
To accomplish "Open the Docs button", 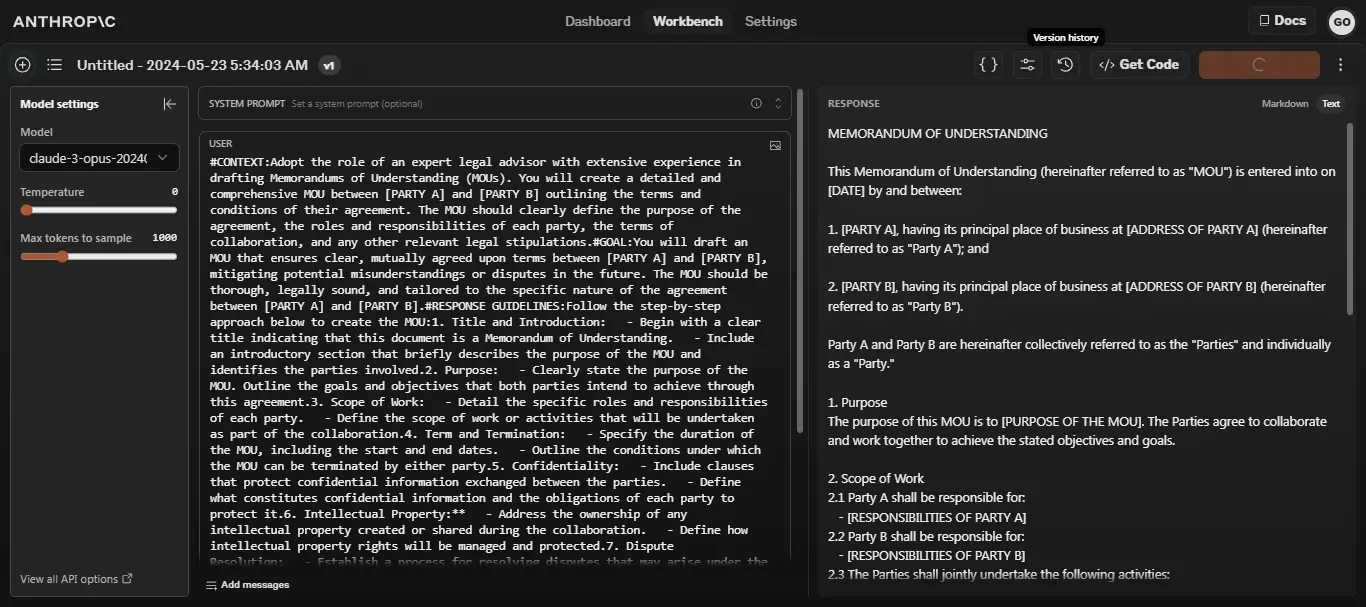I will (1282, 20).
